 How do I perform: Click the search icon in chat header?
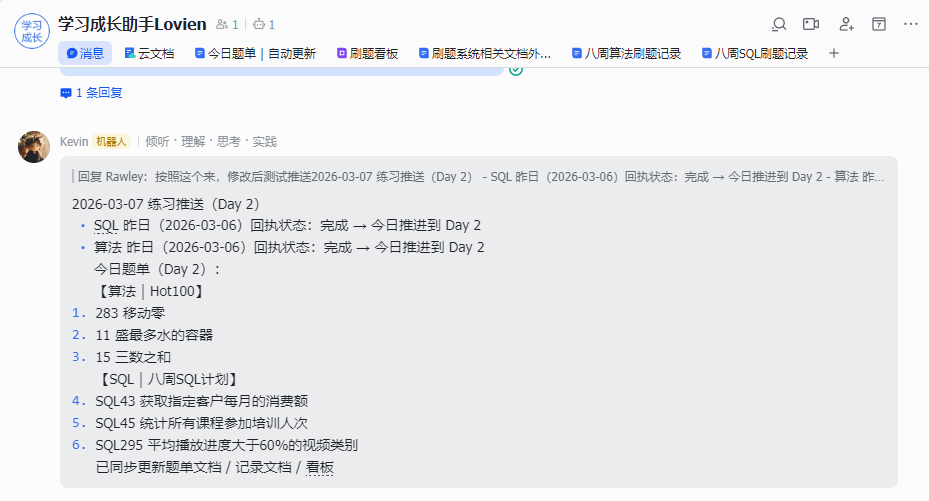tap(780, 24)
